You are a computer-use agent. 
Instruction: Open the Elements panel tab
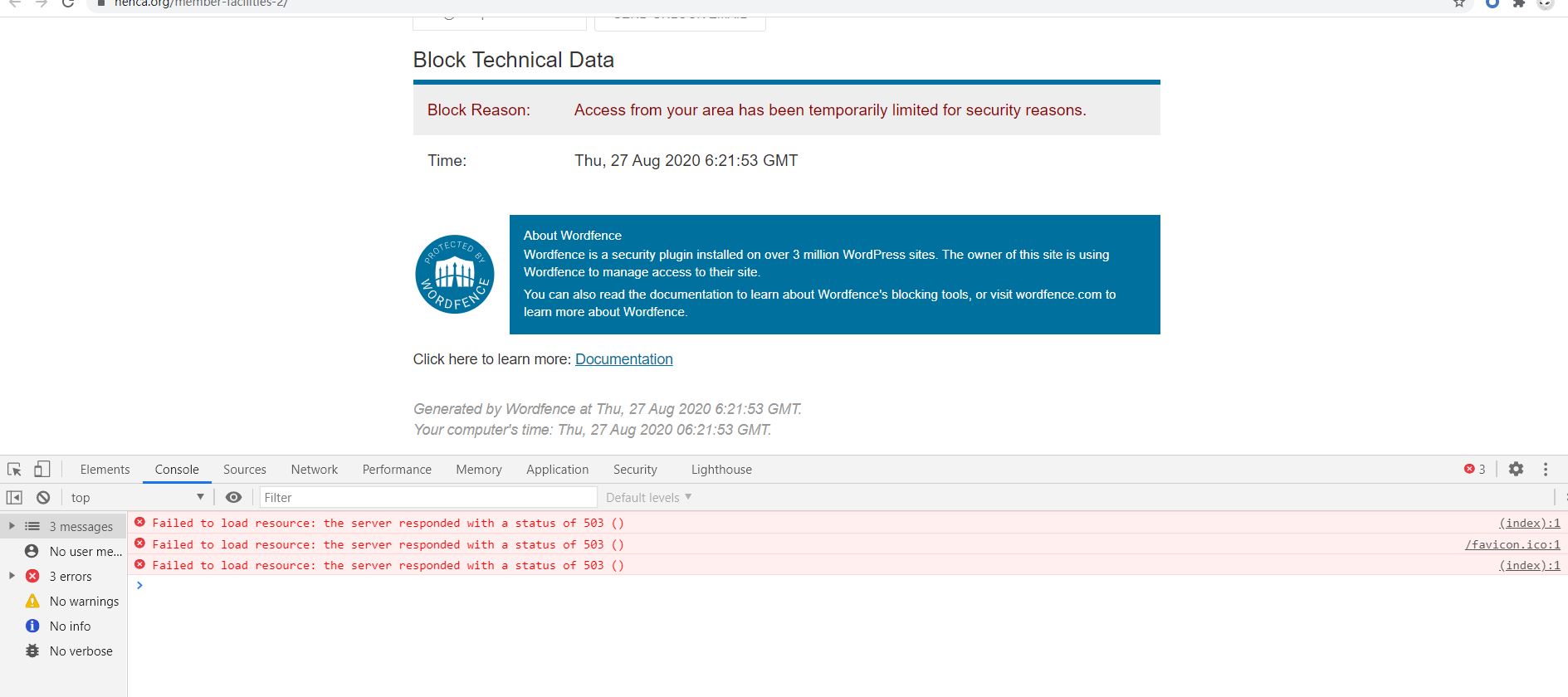tap(105, 470)
